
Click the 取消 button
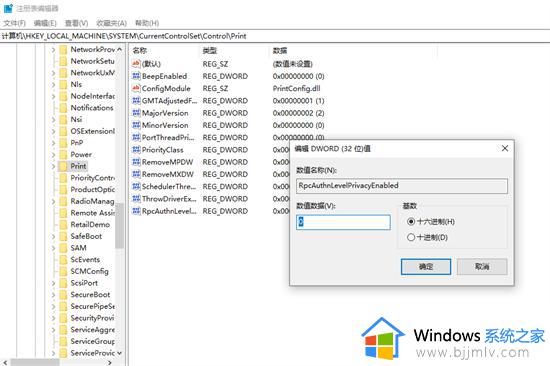pyautogui.click(x=482, y=267)
